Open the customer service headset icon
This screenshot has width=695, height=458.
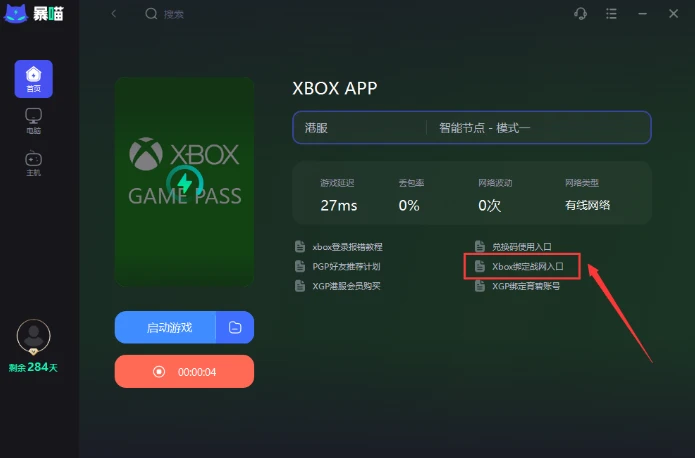(580, 14)
